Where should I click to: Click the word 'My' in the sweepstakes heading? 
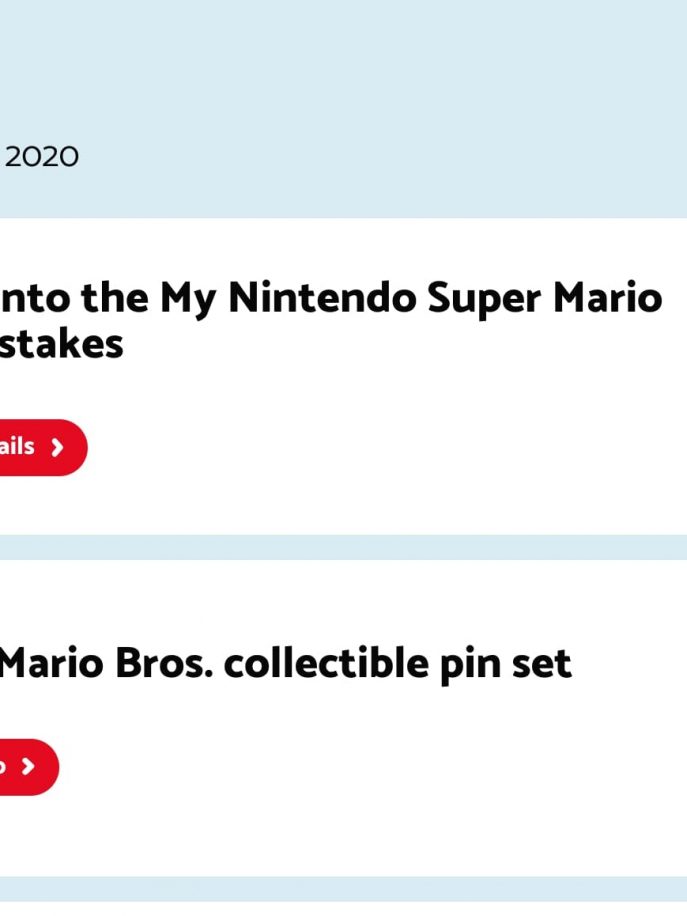tap(188, 300)
